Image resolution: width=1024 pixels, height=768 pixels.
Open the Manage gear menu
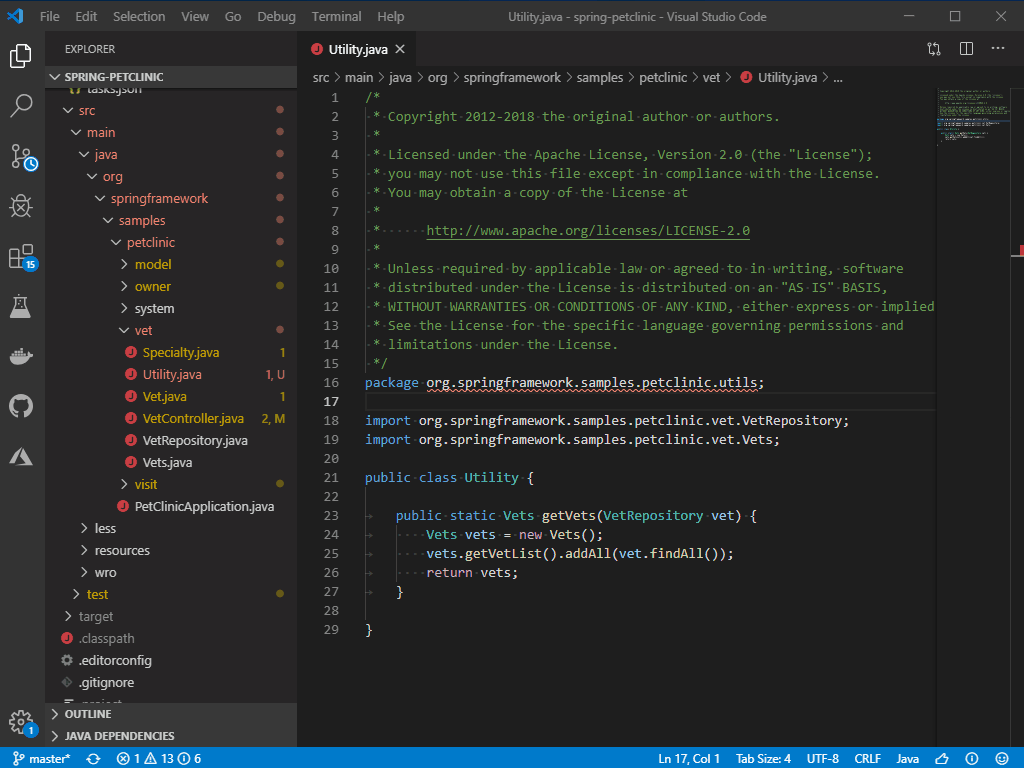click(22, 722)
